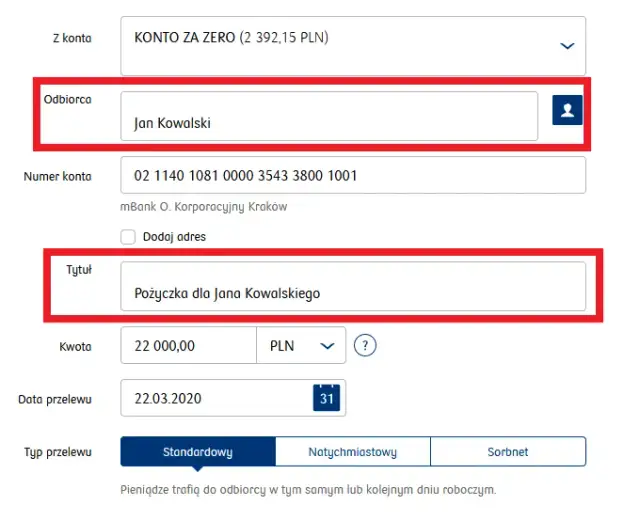Click the calendar icon in date field

(x=327, y=398)
